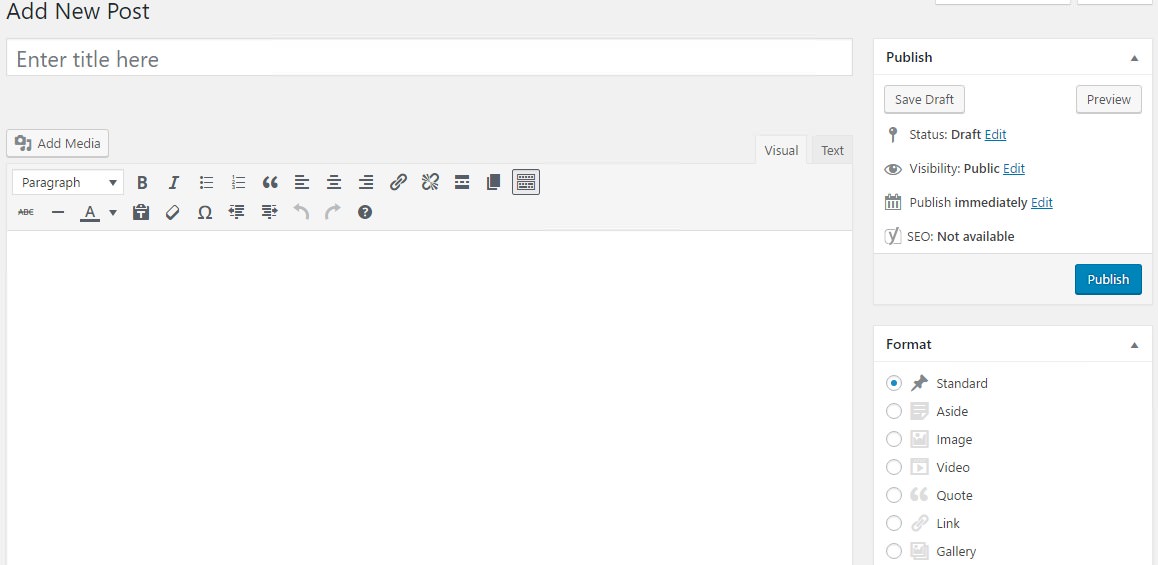Choose the Video post format
1158x565 pixels.
pyautogui.click(x=894, y=467)
